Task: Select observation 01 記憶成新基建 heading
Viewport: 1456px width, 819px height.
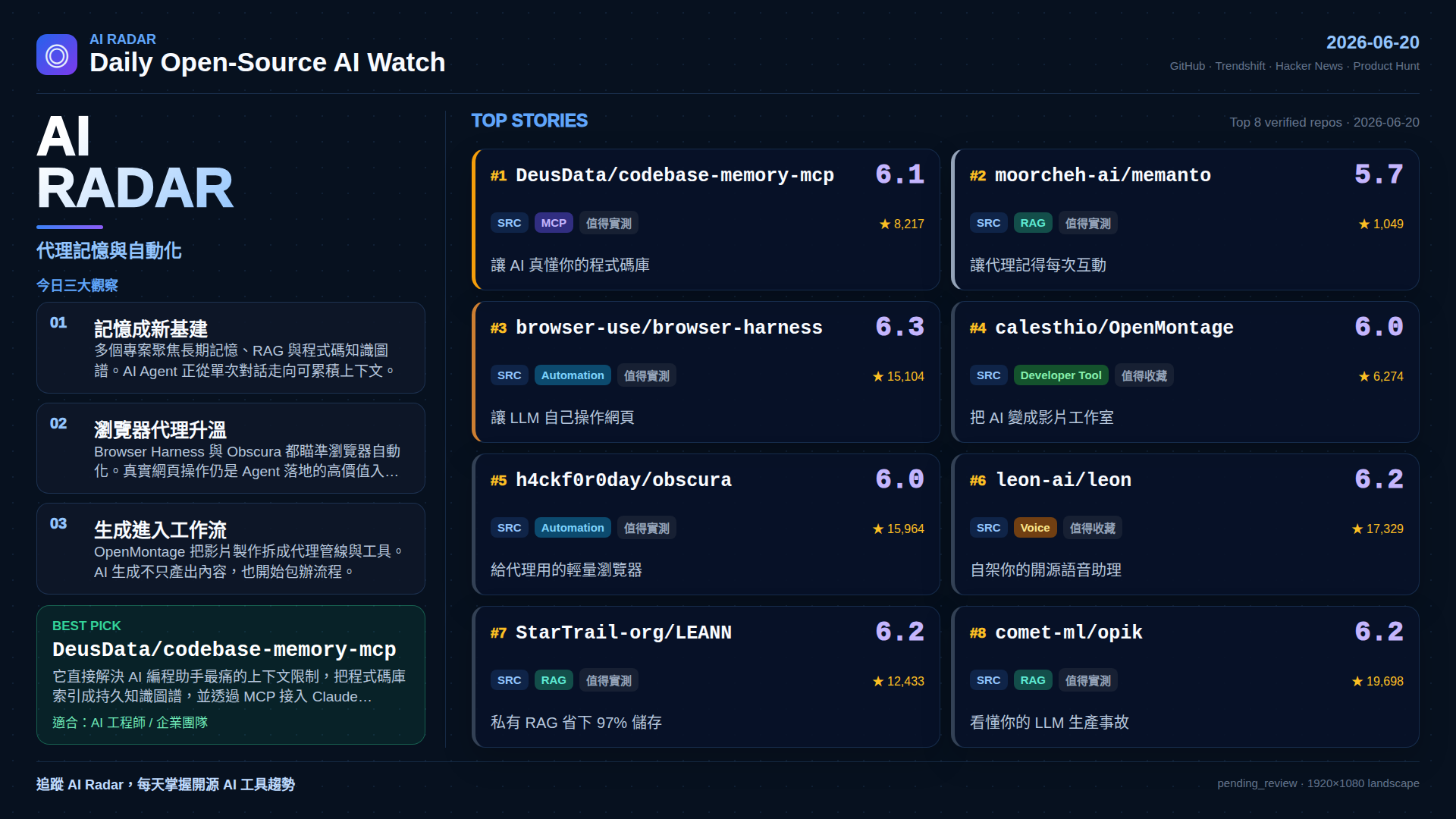Action: coord(151,329)
